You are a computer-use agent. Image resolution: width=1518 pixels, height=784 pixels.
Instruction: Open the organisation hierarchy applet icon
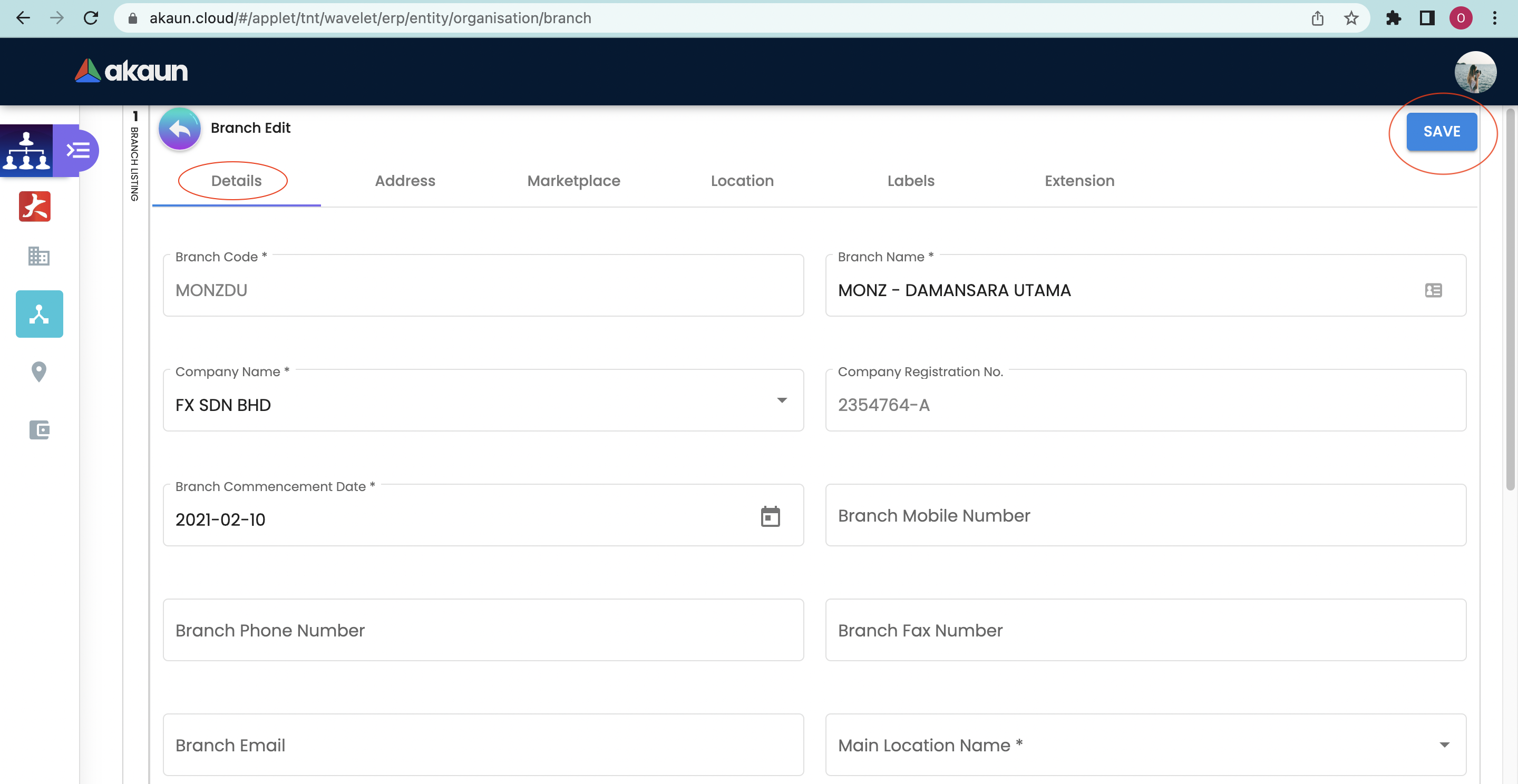point(26,150)
